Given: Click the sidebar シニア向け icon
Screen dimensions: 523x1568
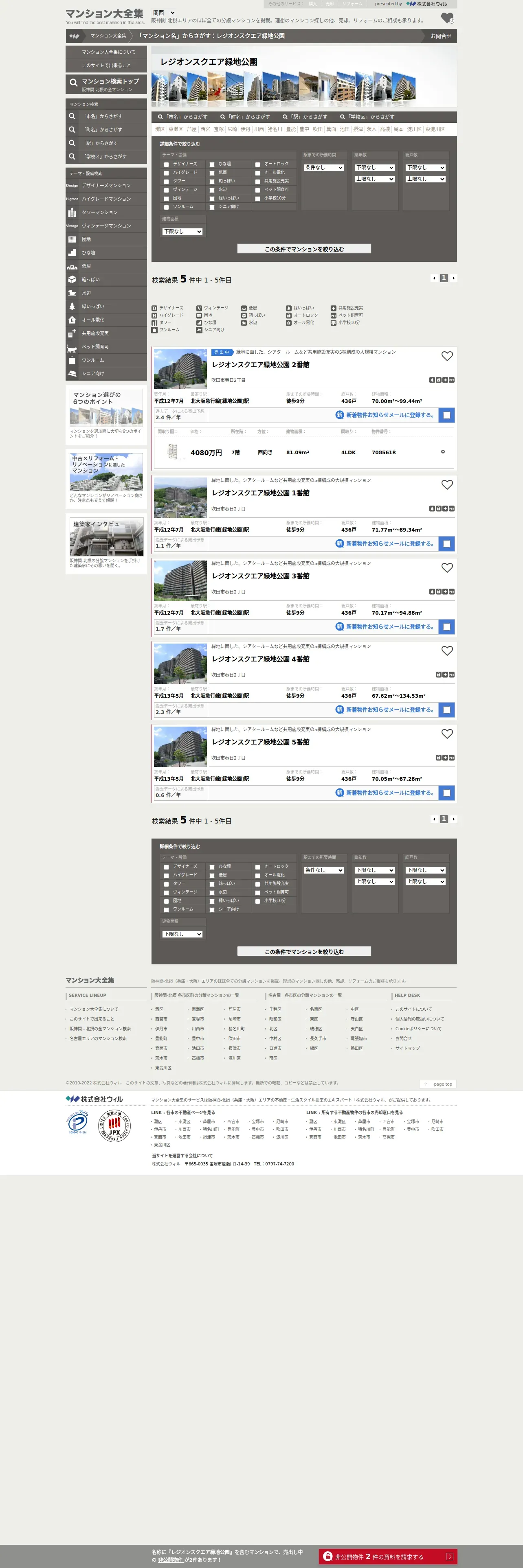Looking at the screenshot, I should point(72,374).
